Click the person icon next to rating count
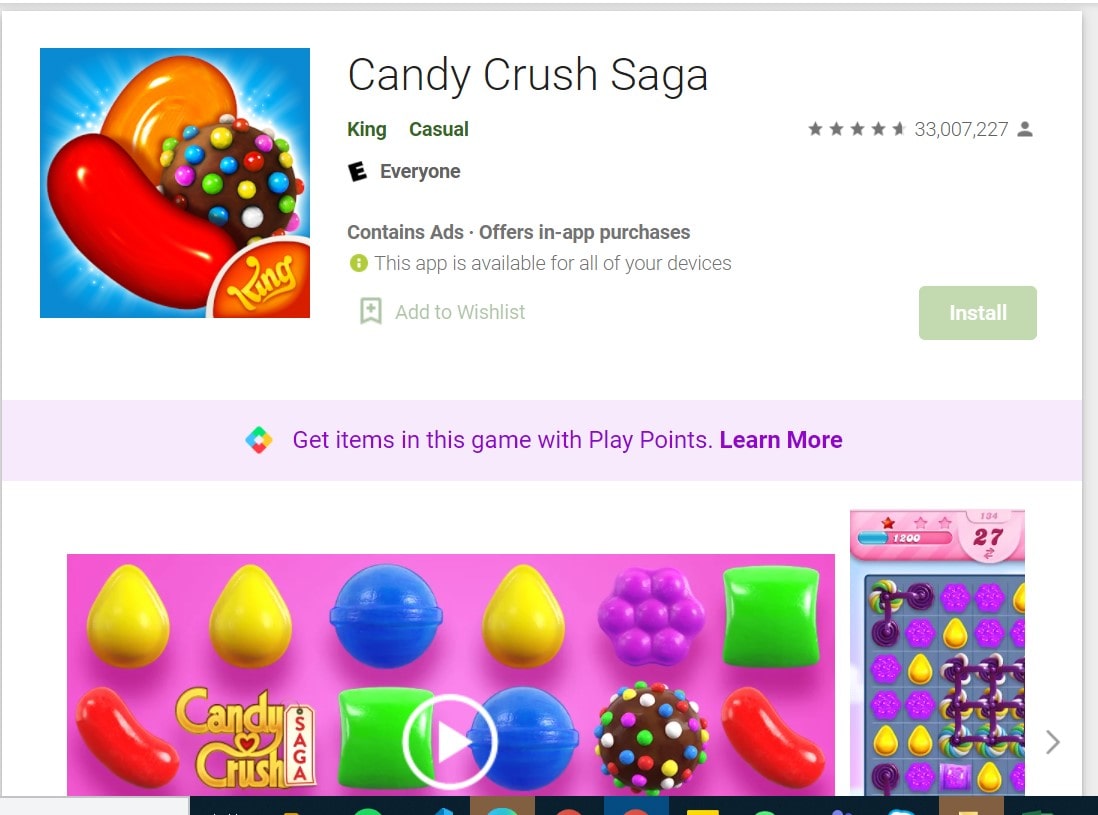The width and height of the screenshot is (1098, 815). 1025,129
